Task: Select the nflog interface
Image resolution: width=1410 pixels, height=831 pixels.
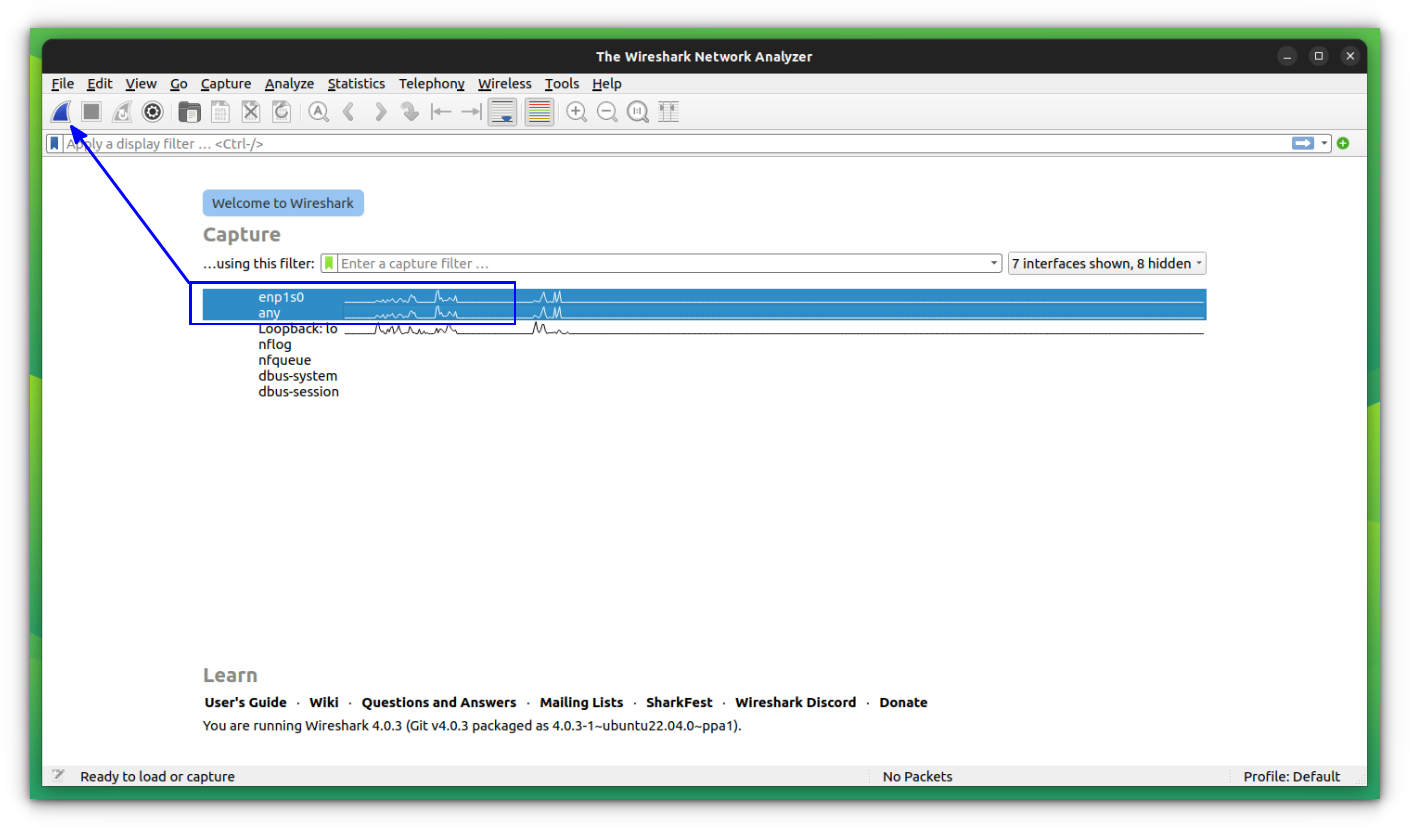Action: (704, 345)
